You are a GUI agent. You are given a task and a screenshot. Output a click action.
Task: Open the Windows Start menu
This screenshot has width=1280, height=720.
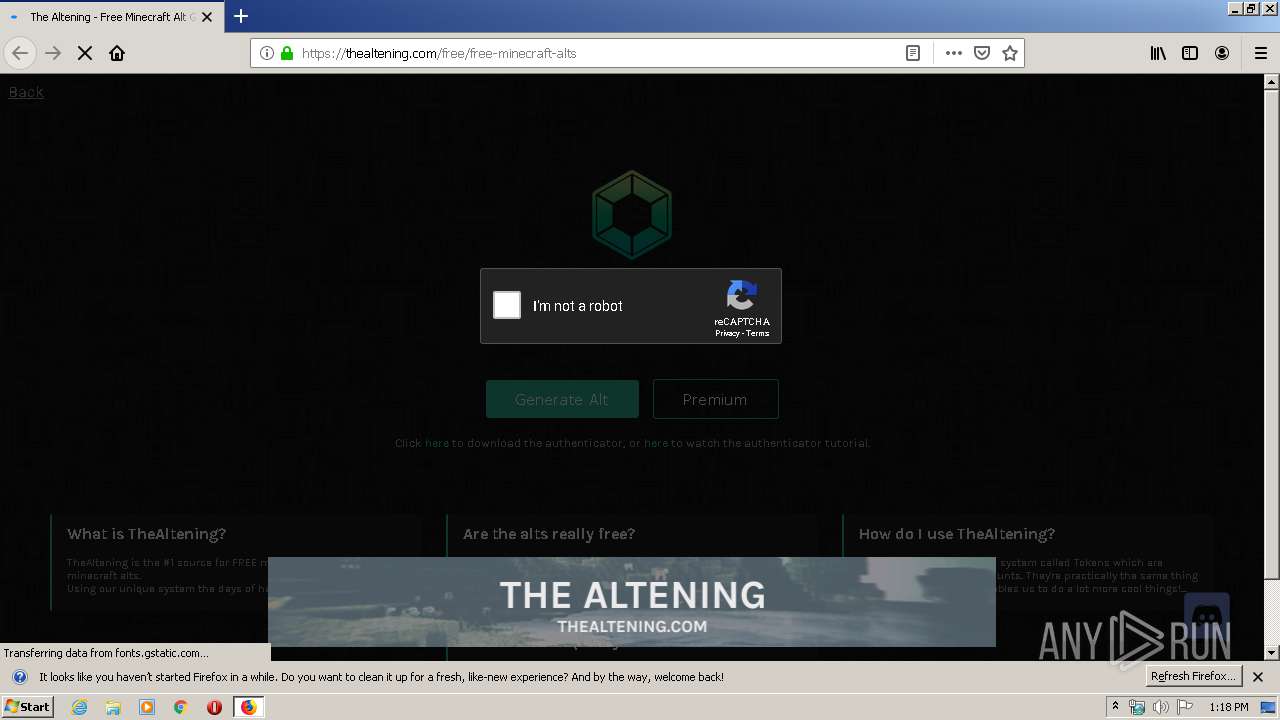28,707
